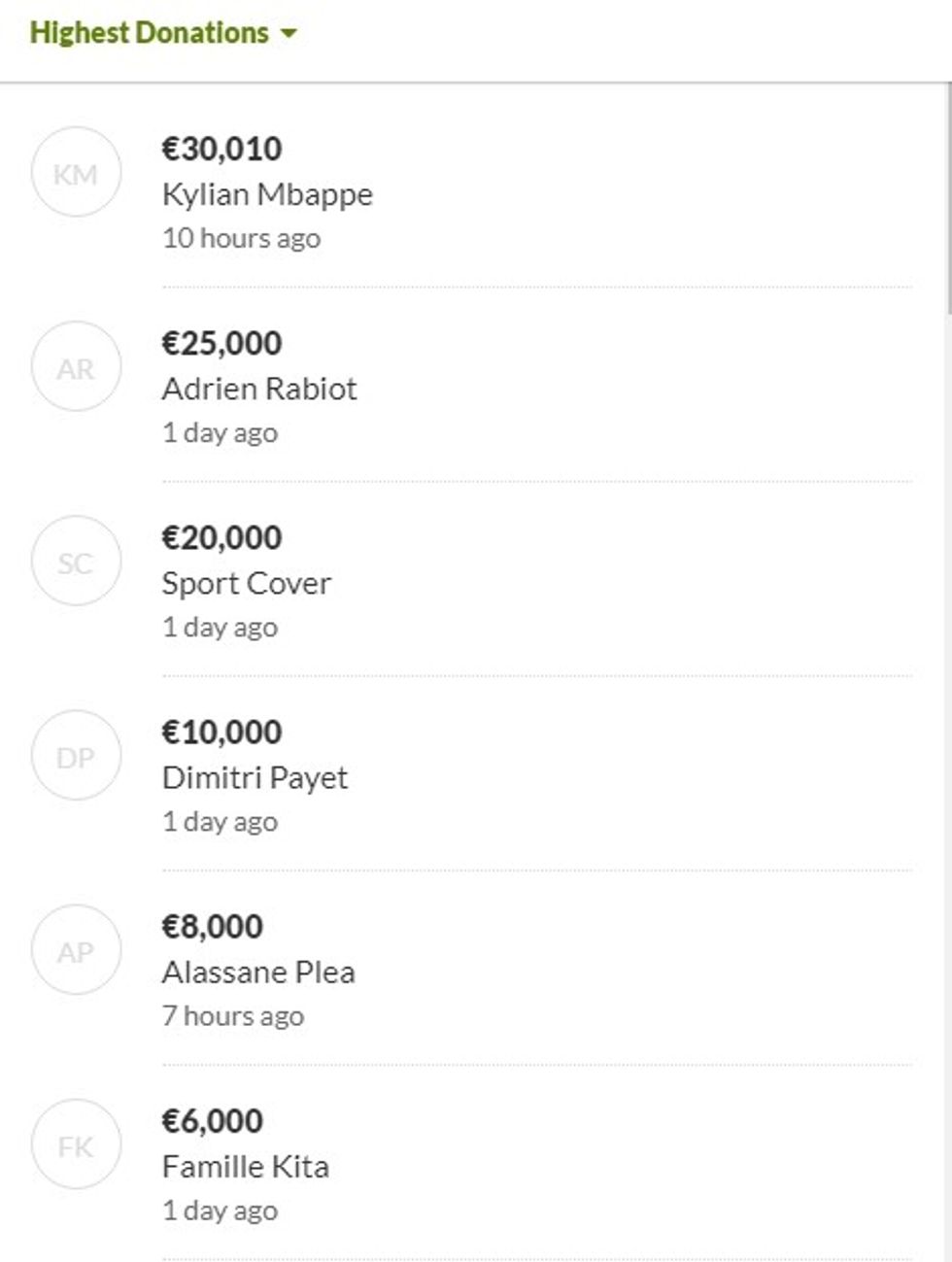
Task: Click the €20,000 donation amount
Action: click(221, 537)
